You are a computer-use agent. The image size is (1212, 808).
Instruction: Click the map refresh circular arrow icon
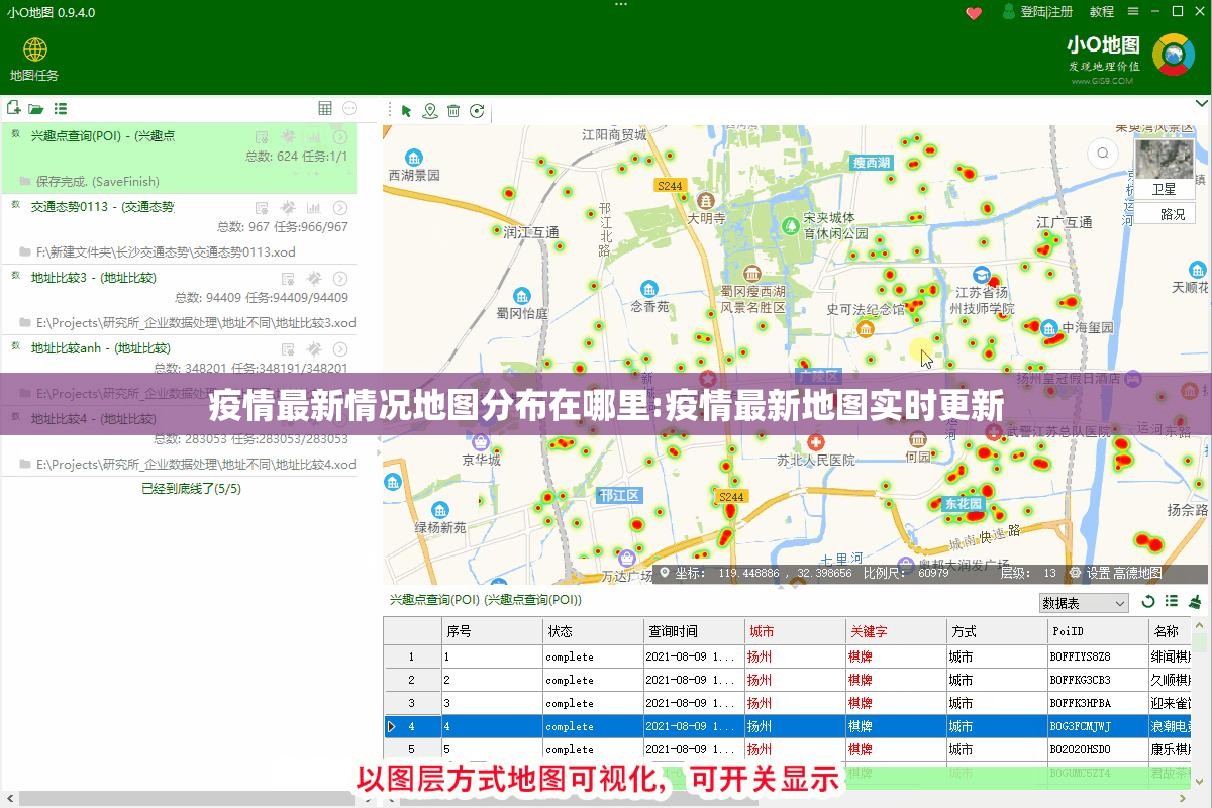tap(478, 111)
